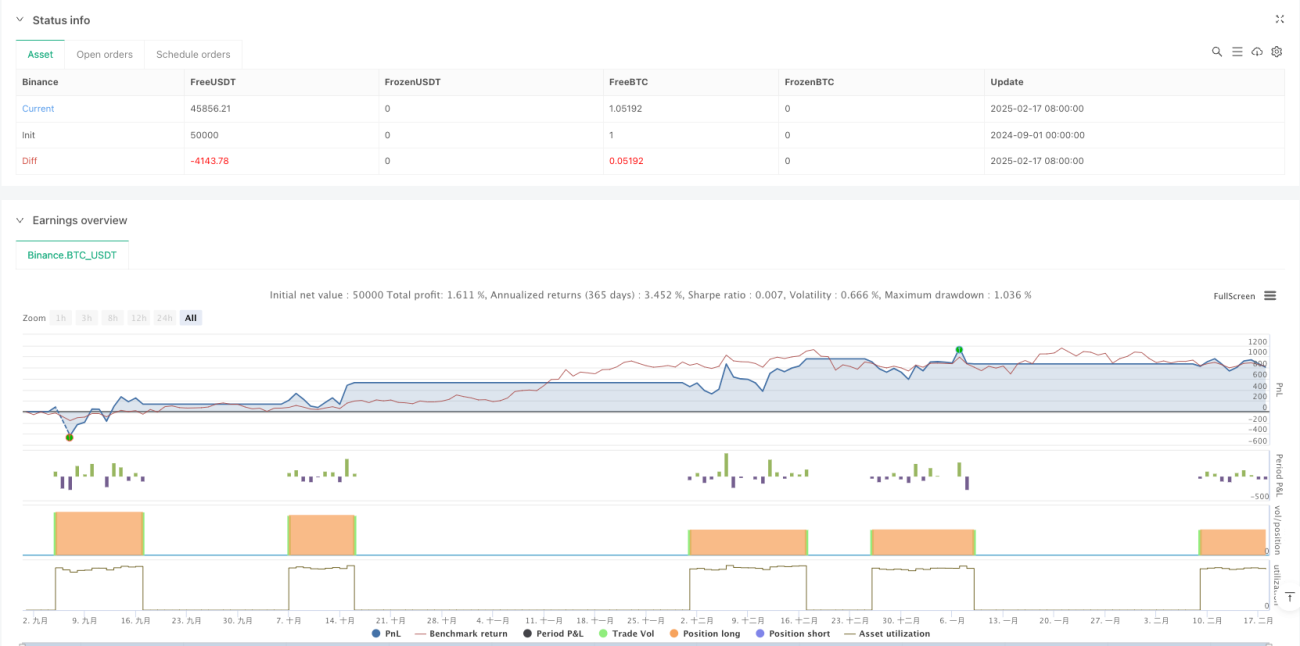Switch to the Open orders tab
Viewport: 1300px width, 646px height.
coord(104,54)
